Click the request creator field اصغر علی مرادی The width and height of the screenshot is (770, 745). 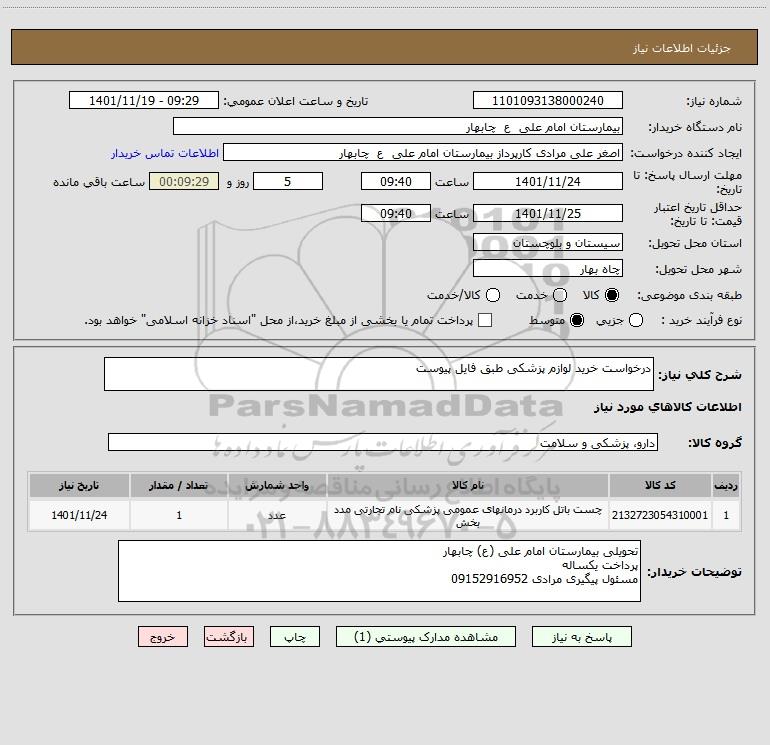(x=423, y=153)
